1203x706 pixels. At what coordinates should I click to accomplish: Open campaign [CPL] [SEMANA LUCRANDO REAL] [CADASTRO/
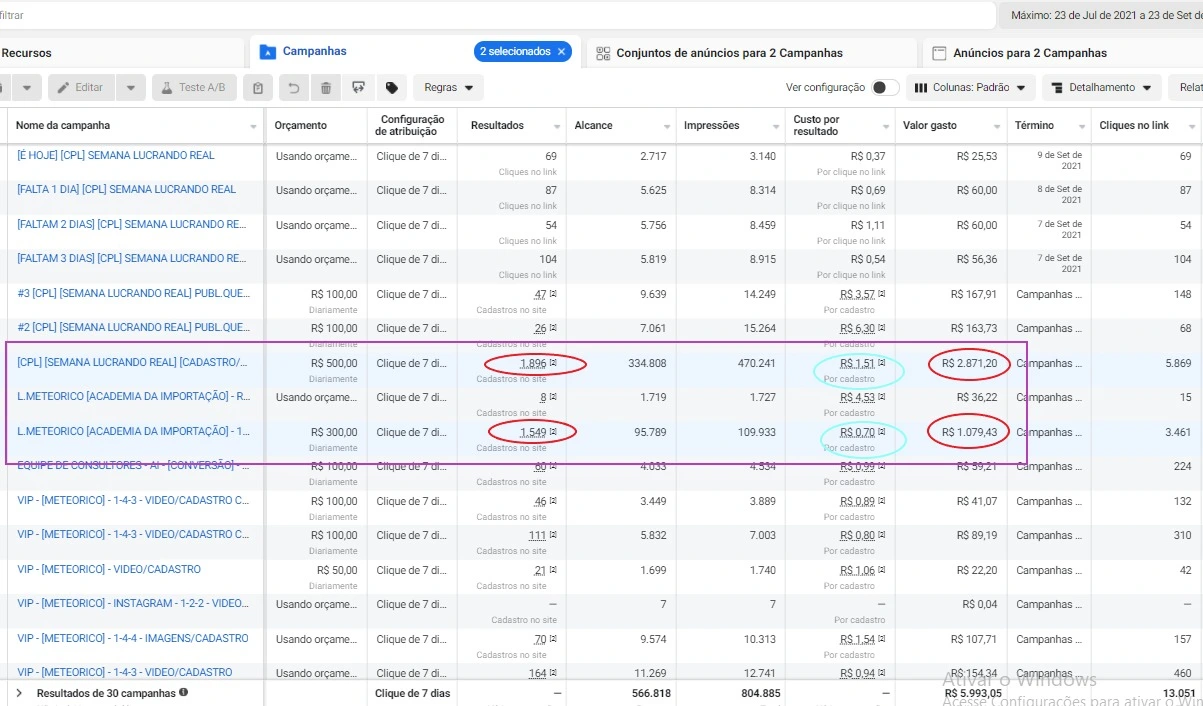point(132,362)
